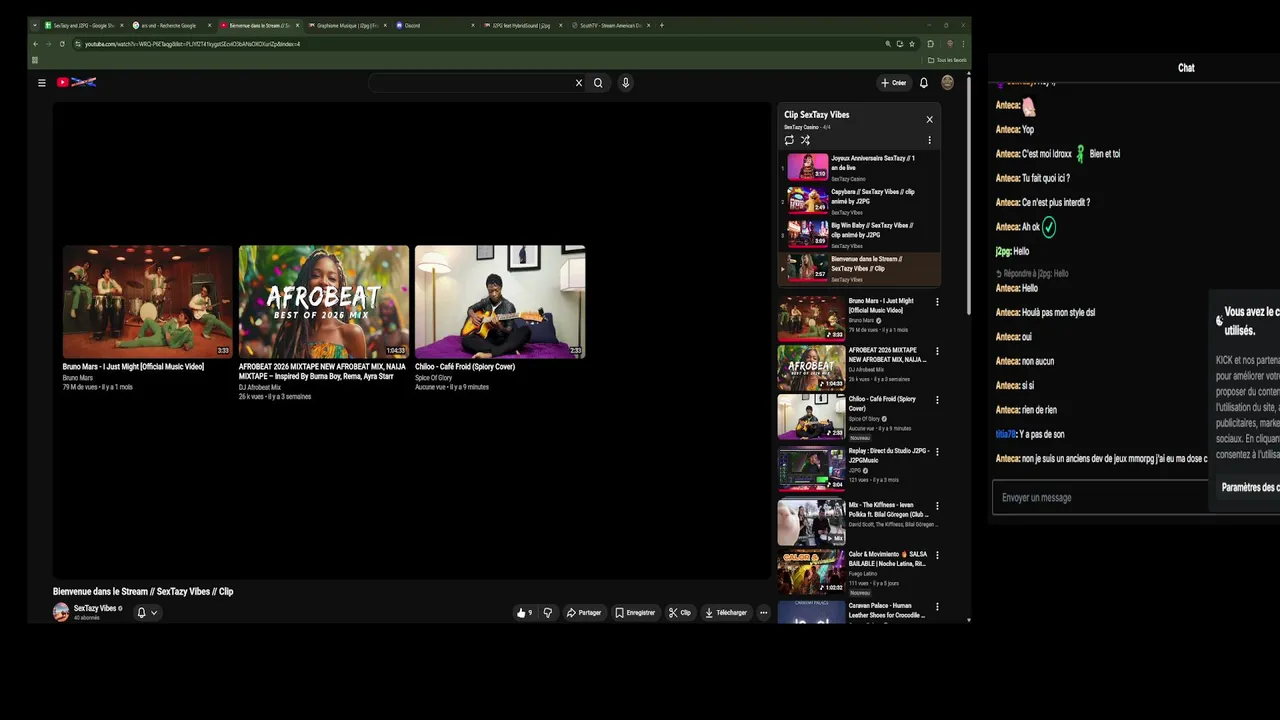Open Replay Direct du Studio J2PG thumbnail
The height and width of the screenshot is (720, 1280).
pos(811,469)
